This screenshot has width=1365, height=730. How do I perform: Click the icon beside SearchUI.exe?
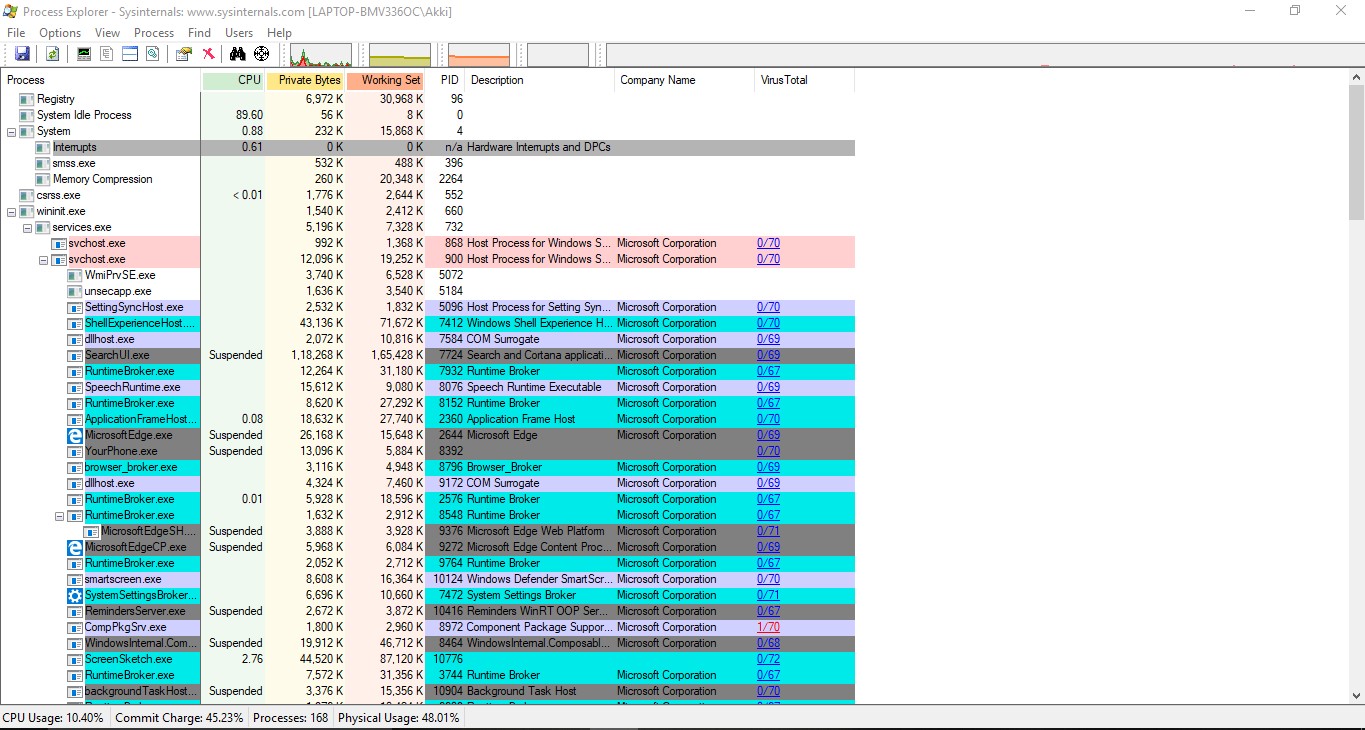click(x=75, y=355)
